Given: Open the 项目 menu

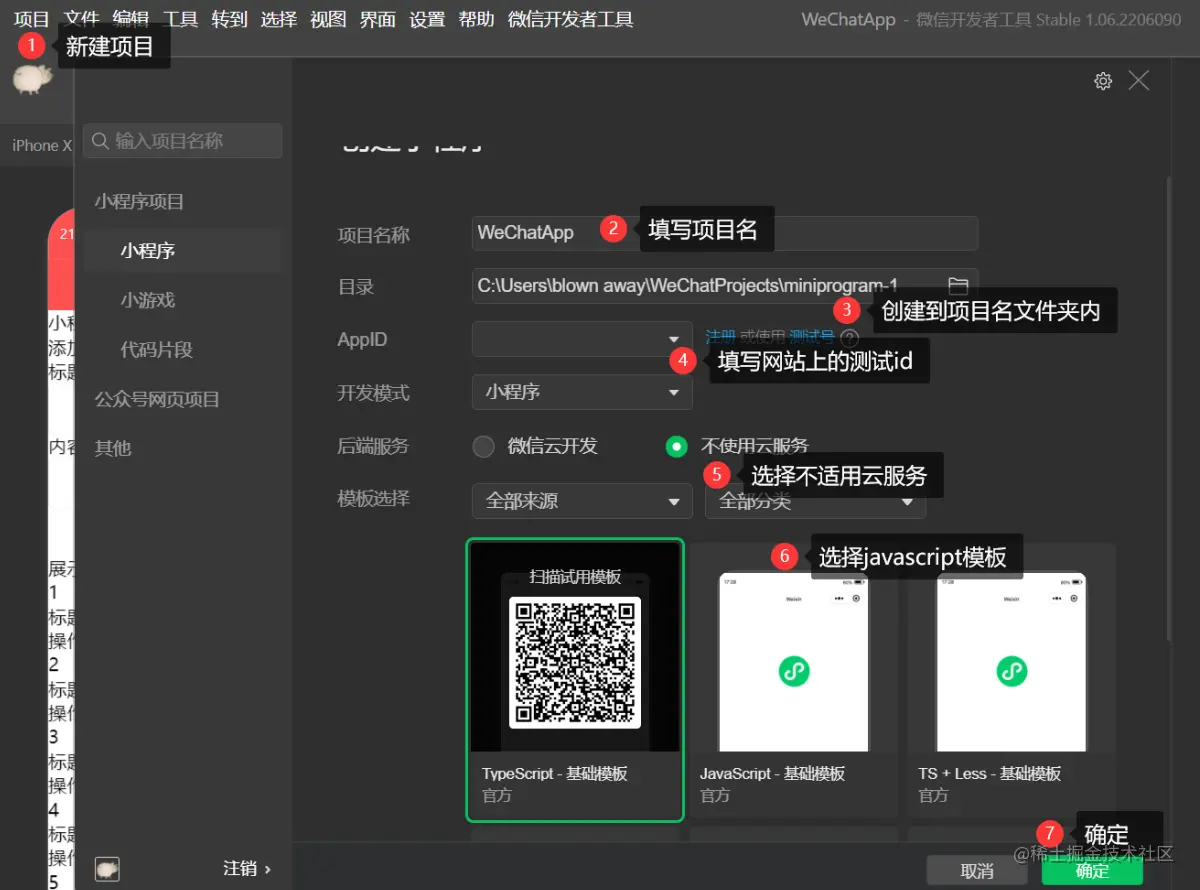Looking at the screenshot, I should pyautogui.click(x=32, y=19).
